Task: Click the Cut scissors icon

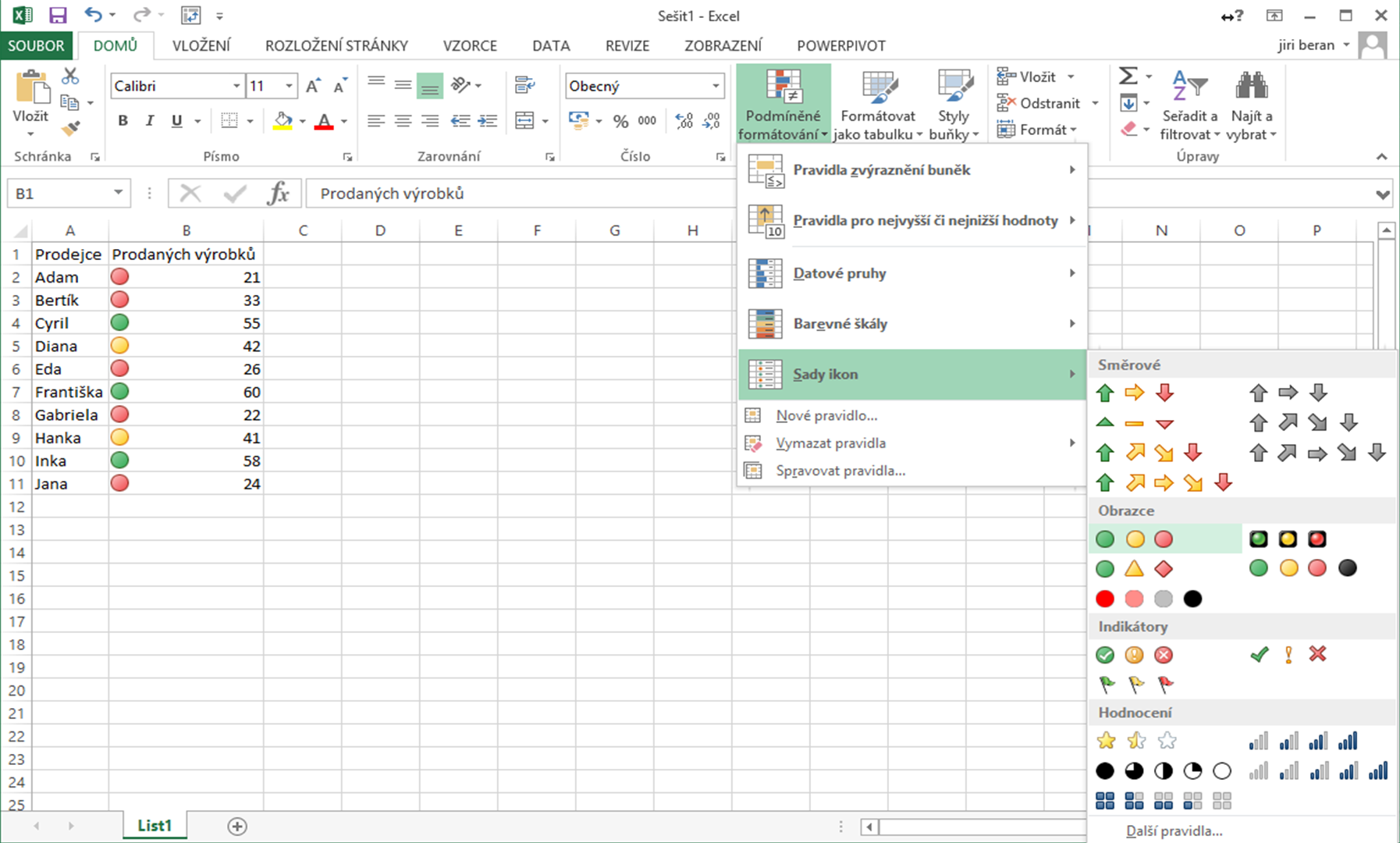Action: pyautogui.click(x=70, y=76)
